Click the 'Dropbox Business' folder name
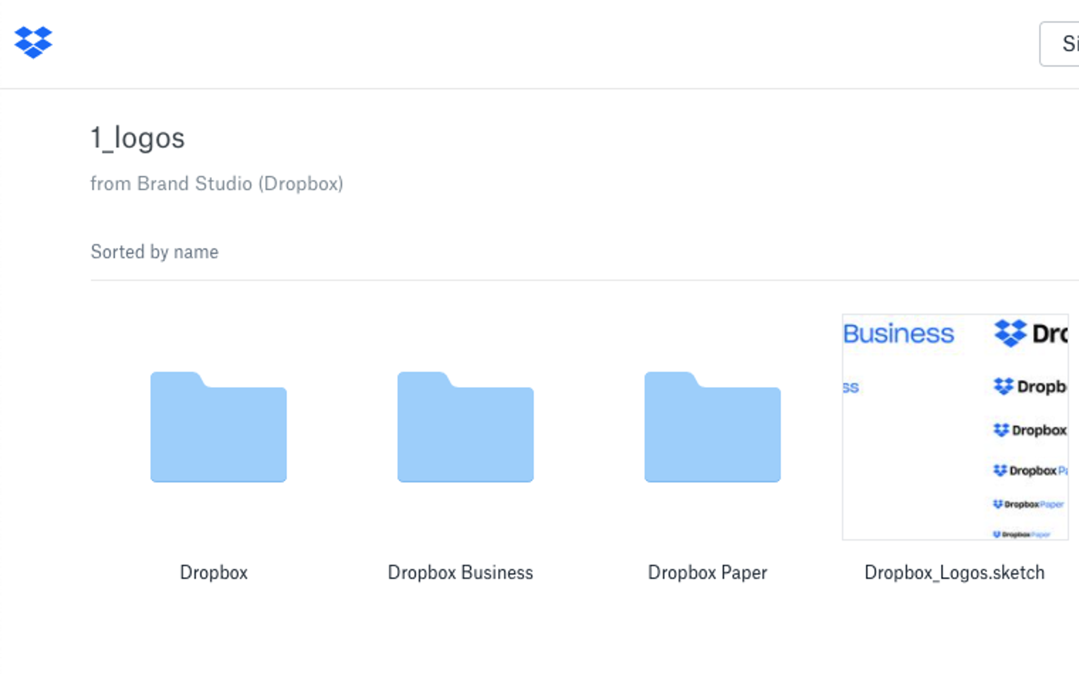 460,573
